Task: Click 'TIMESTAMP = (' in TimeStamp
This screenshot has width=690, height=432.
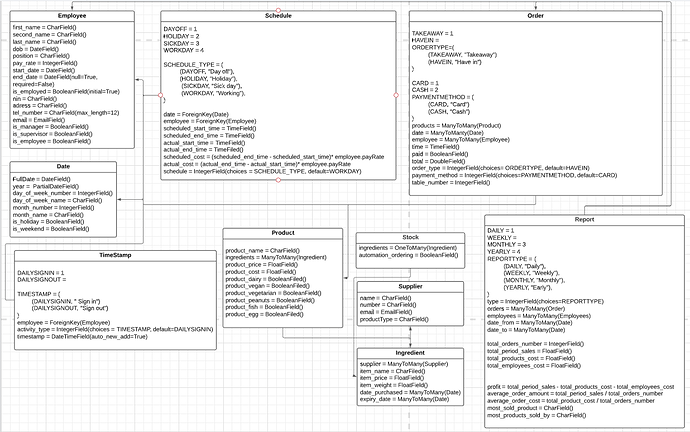Action: coord(39,294)
